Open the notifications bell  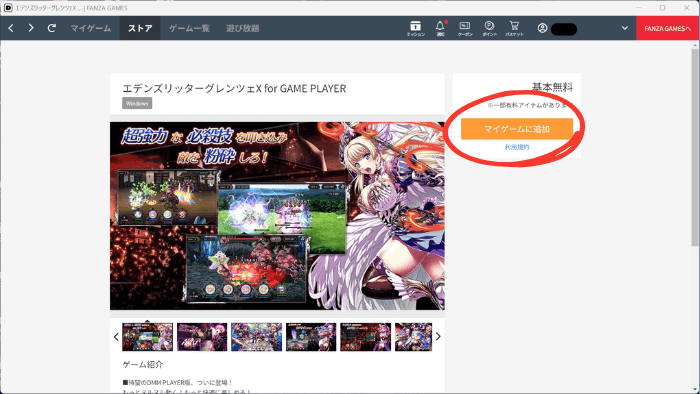pyautogui.click(x=440, y=29)
